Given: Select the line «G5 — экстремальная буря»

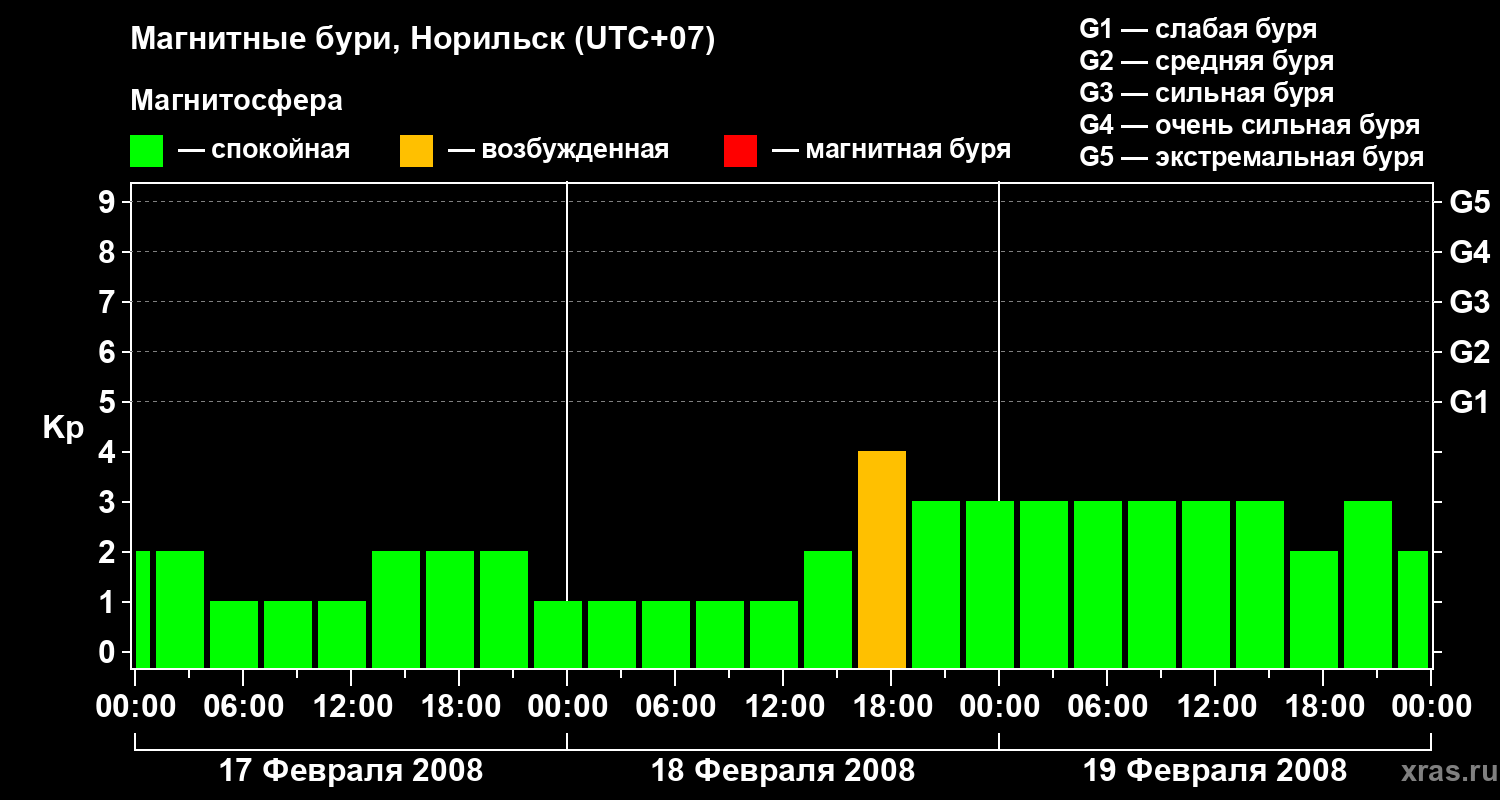Looking at the screenshot, I should 1251,158.
